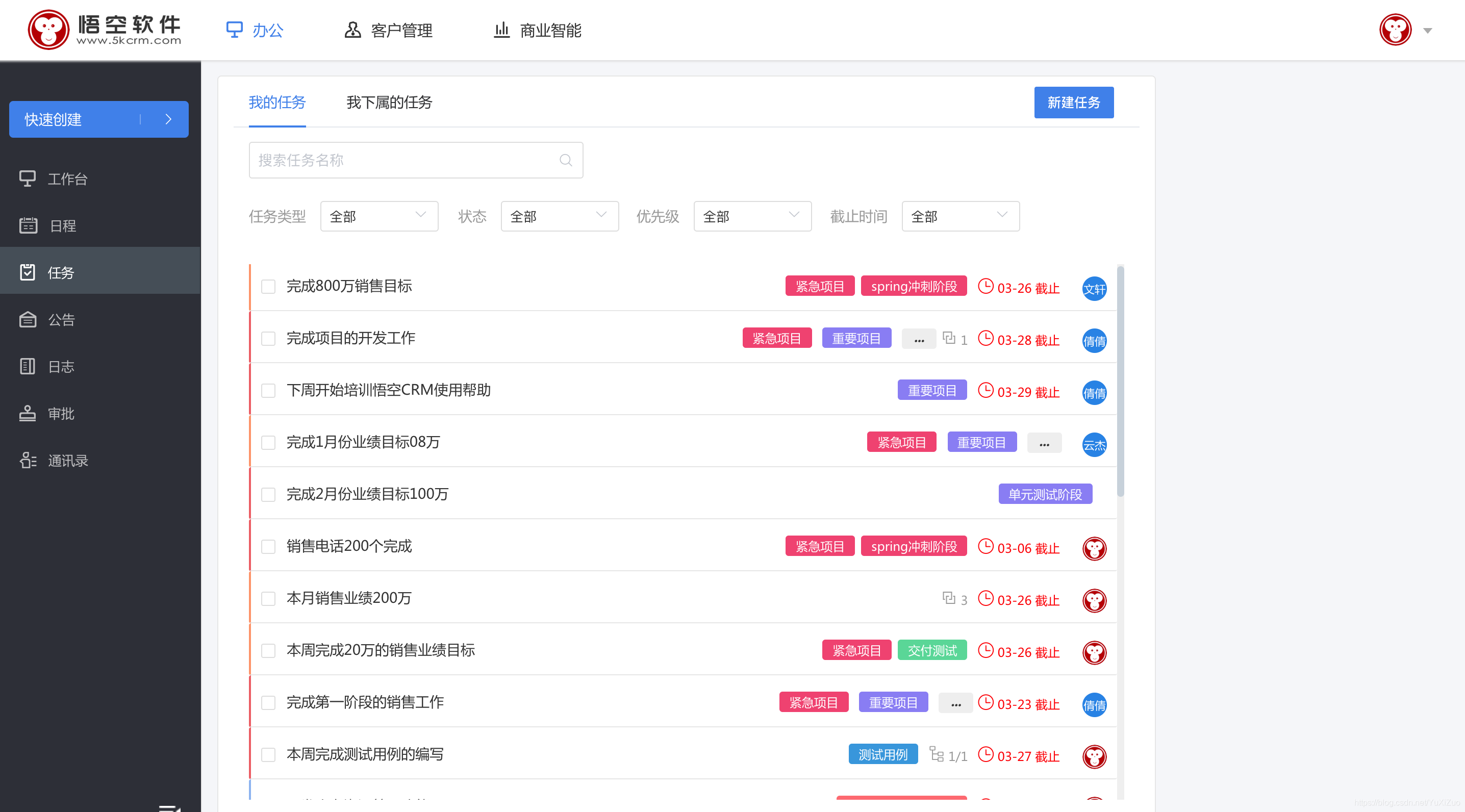Tick the checkbox for 销售电话200个完成
This screenshot has width=1465, height=812.
[268, 546]
